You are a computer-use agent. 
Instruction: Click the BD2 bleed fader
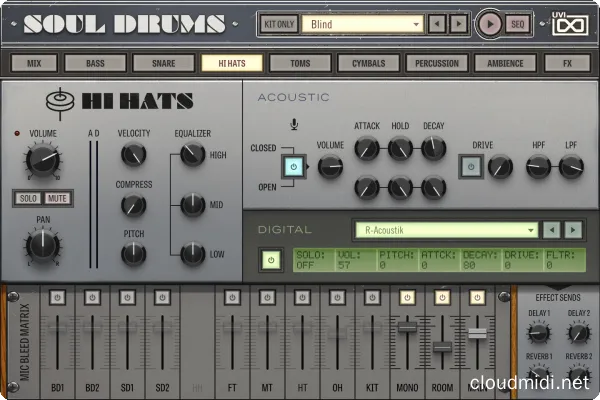coord(92,327)
